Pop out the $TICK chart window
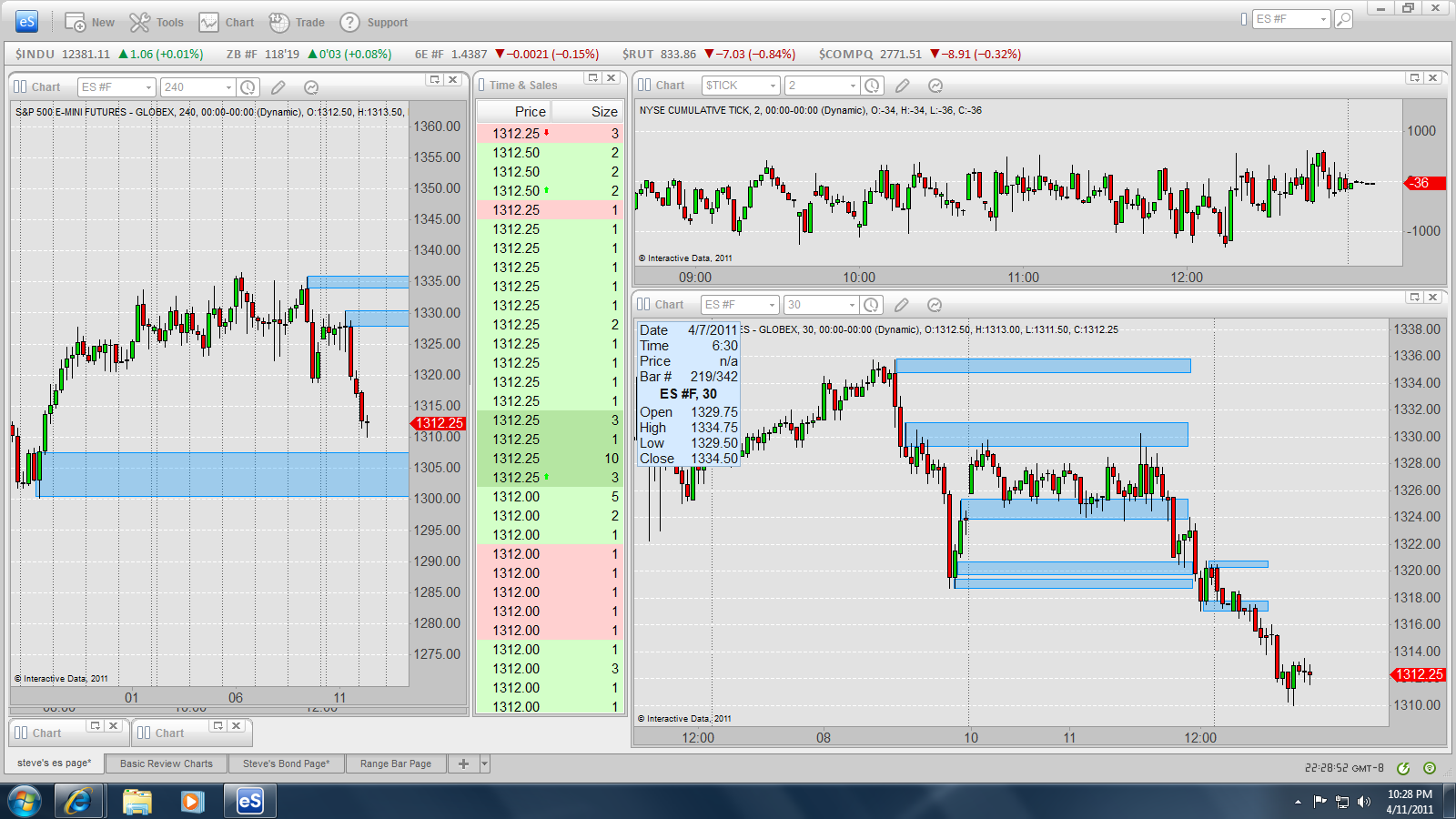Image resolution: width=1456 pixels, height=819 pixels. pyautogui.click(x=1414, y=78)
